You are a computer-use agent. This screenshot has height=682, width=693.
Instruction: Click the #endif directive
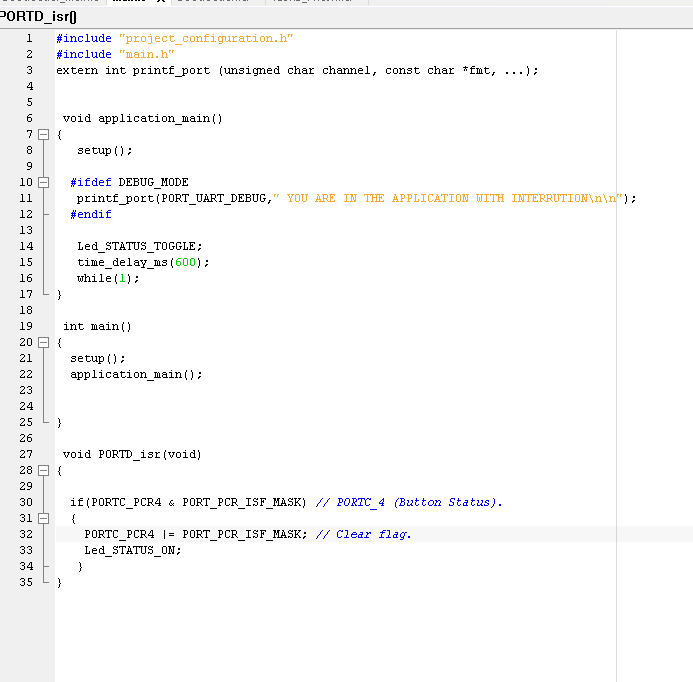coord(91,214)
